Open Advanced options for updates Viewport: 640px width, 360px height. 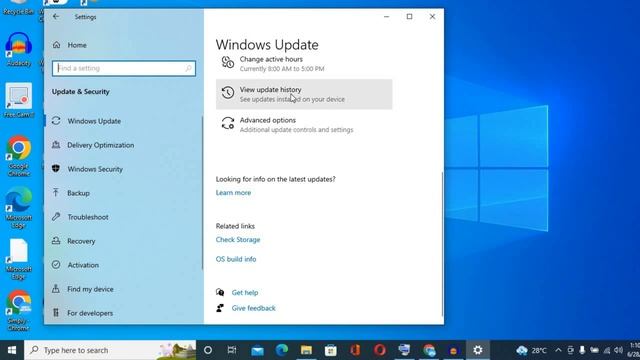pos(304,124)
